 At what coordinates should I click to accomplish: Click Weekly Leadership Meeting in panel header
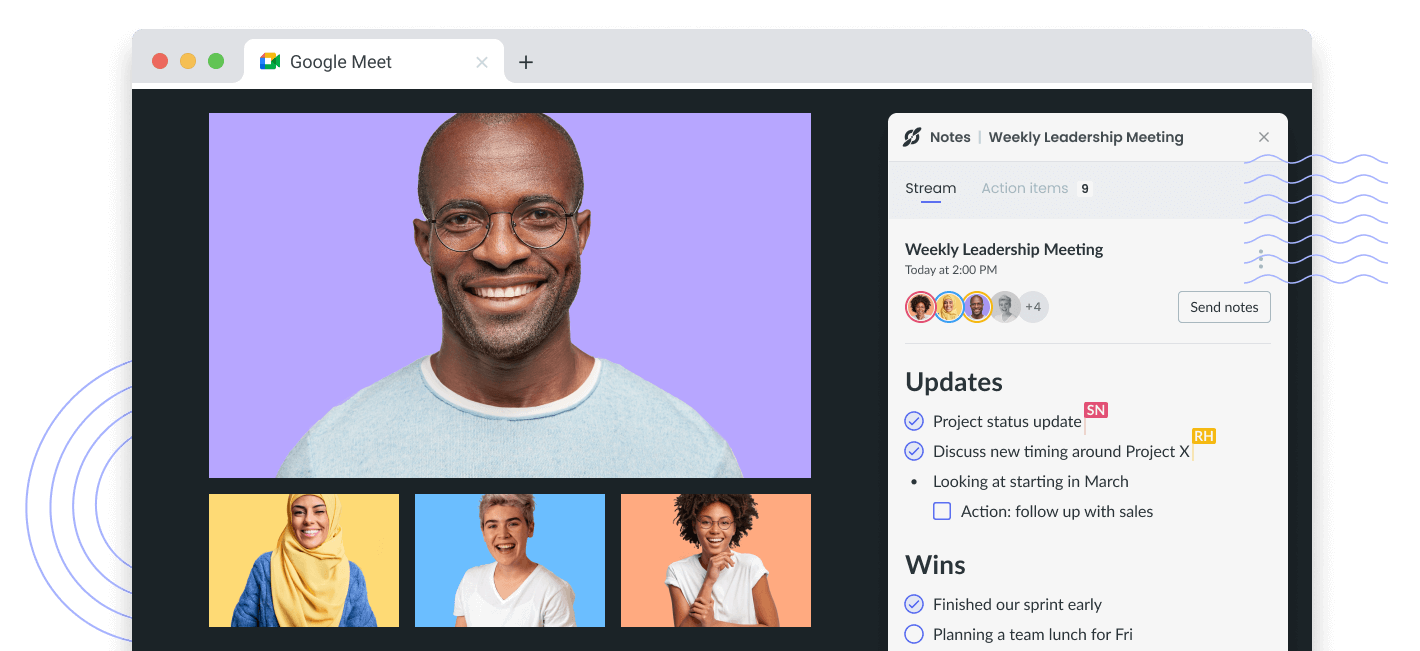click(x=1086, y=137)
